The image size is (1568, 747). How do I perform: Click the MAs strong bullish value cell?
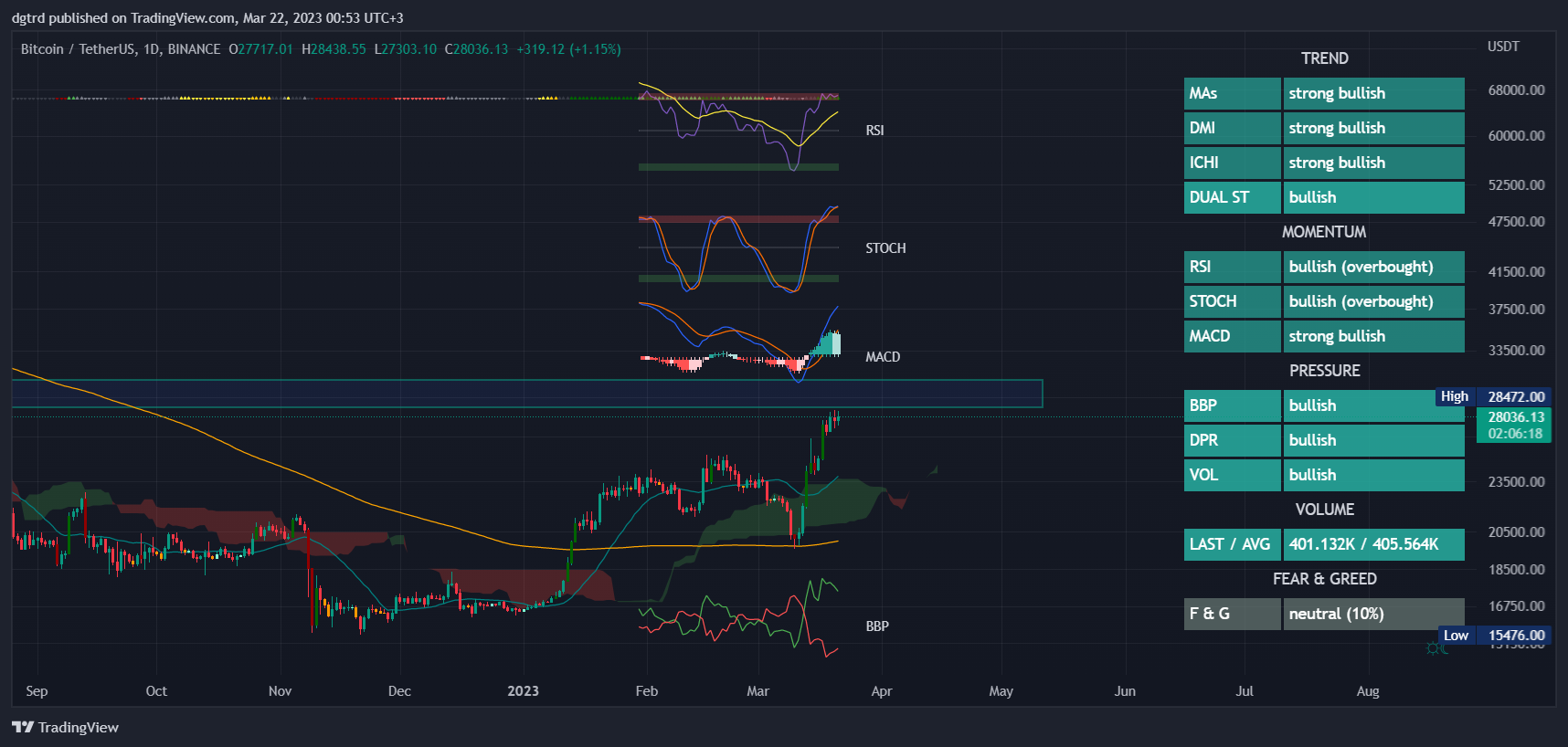(1374, 93)
